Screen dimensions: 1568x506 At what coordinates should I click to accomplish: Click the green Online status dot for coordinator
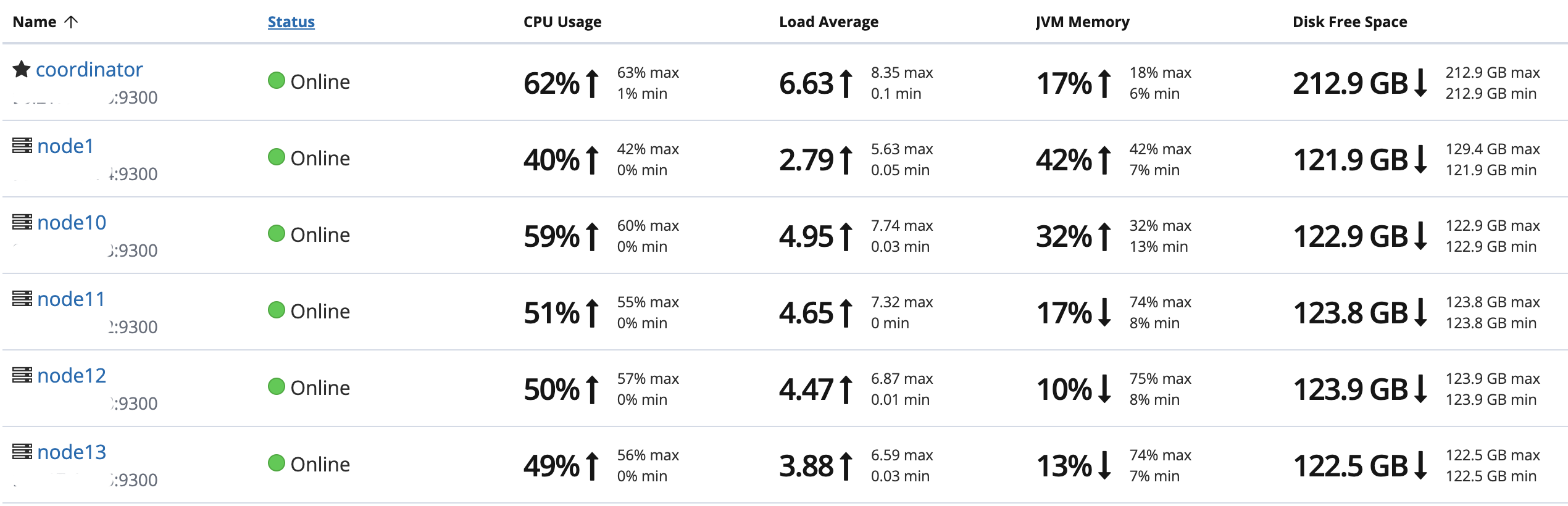pos(277,81)
